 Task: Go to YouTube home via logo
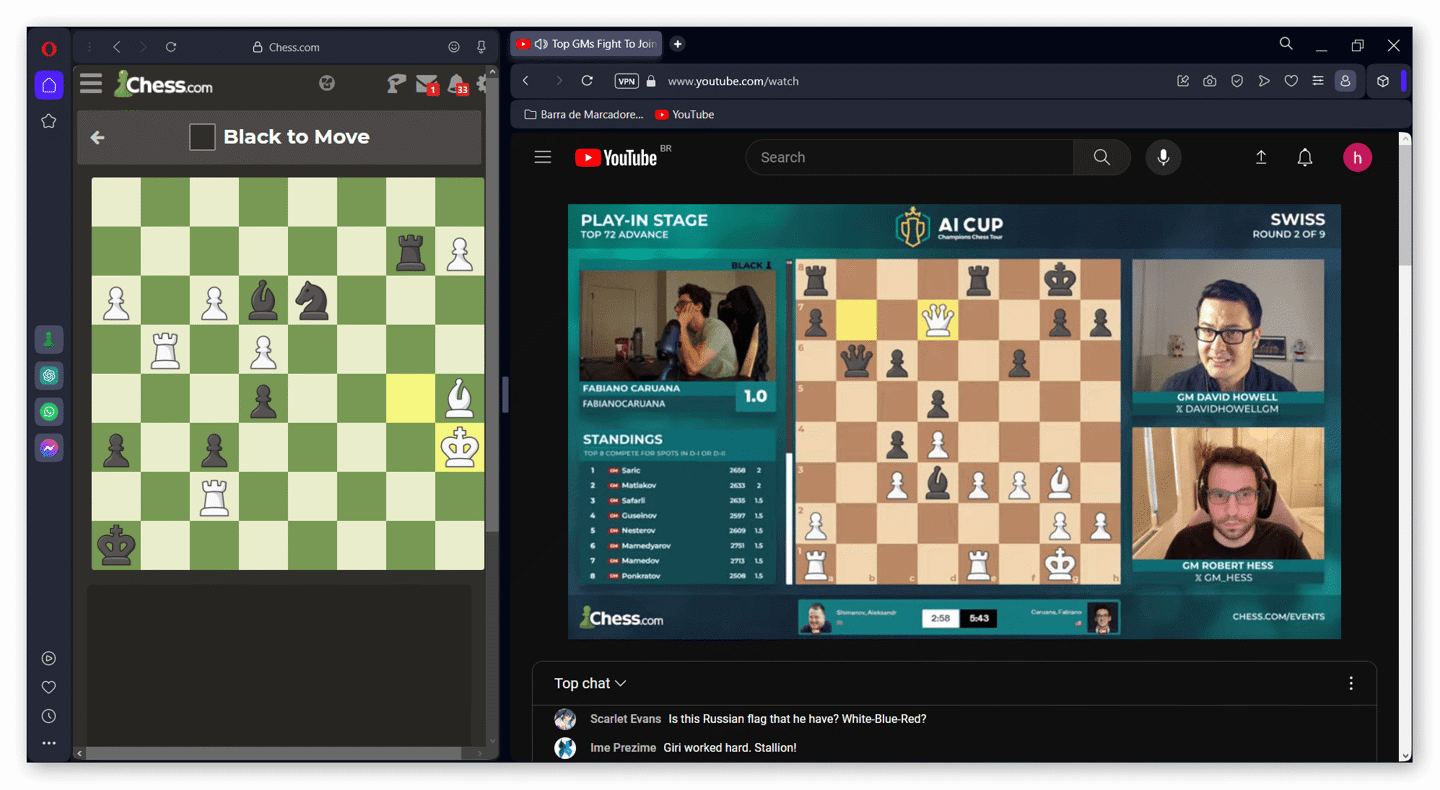[616, 157]
